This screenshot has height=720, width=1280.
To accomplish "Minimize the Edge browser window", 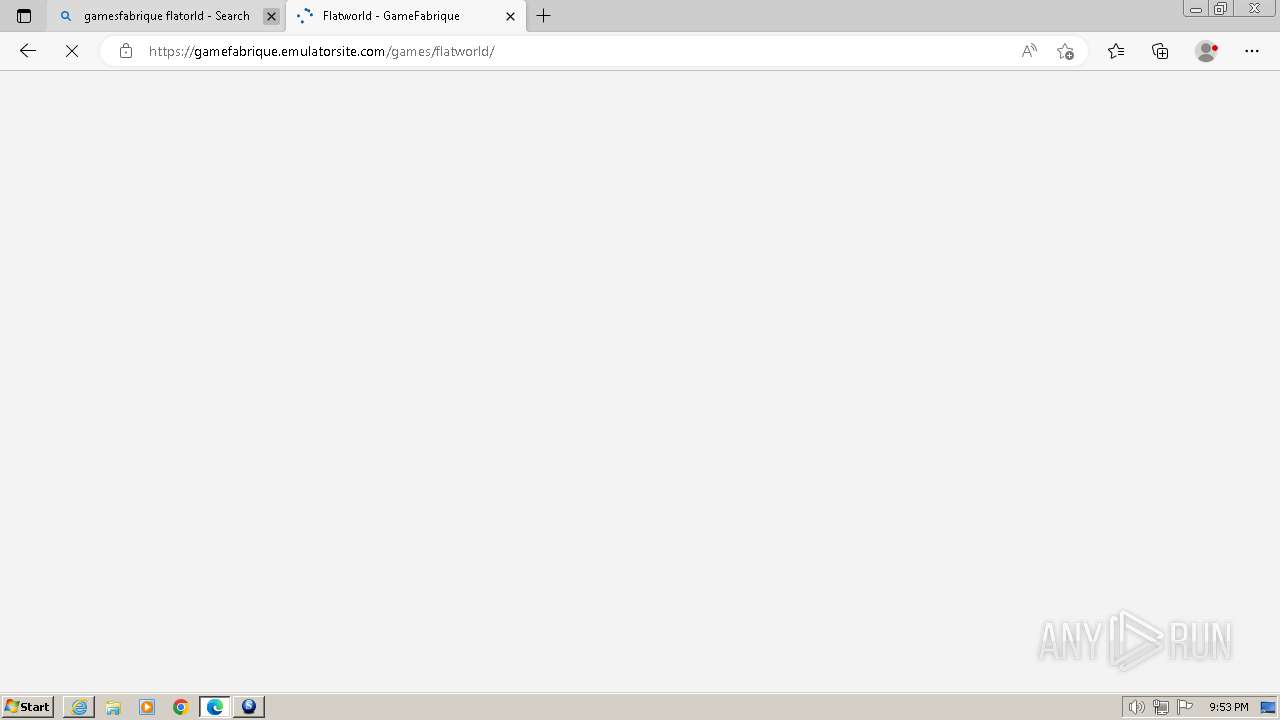I will pyautogui.click(x=1195, y=9).
